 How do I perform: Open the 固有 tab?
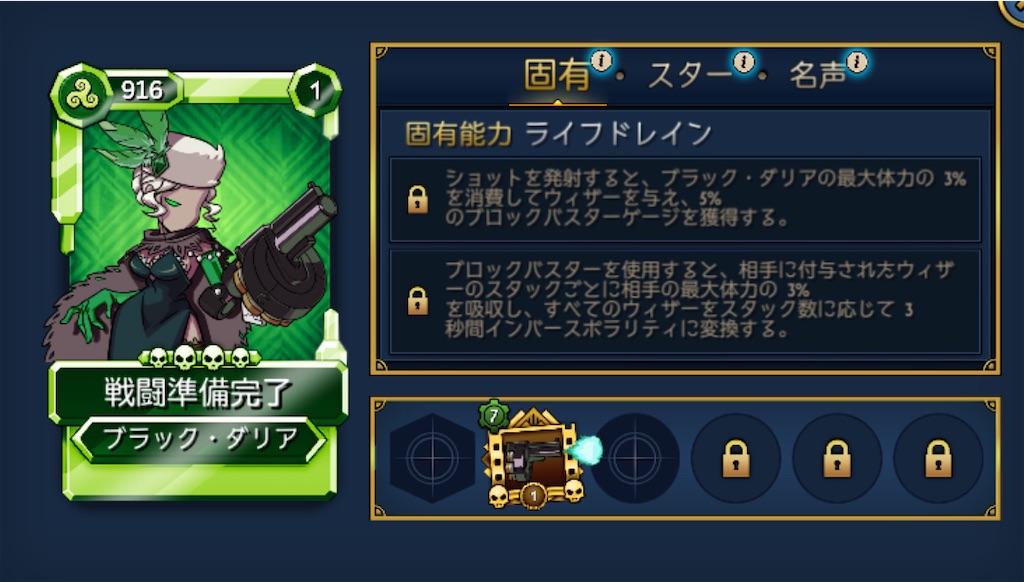[x=557, y=74]
